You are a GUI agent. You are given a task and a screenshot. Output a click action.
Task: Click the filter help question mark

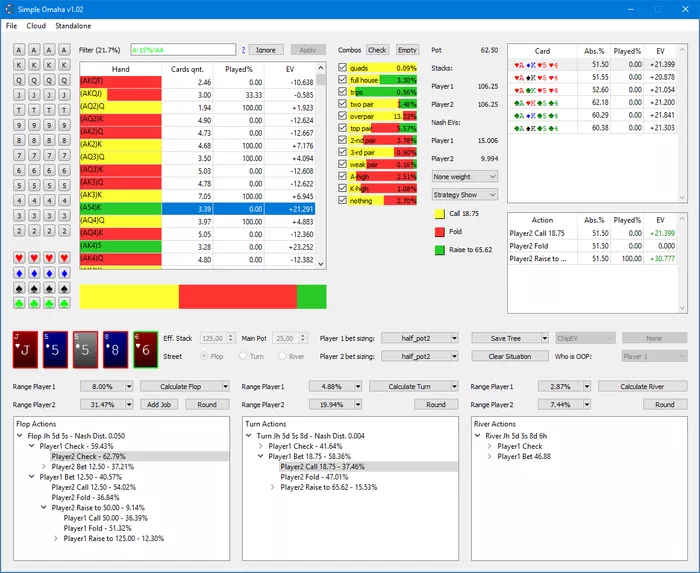243,49
